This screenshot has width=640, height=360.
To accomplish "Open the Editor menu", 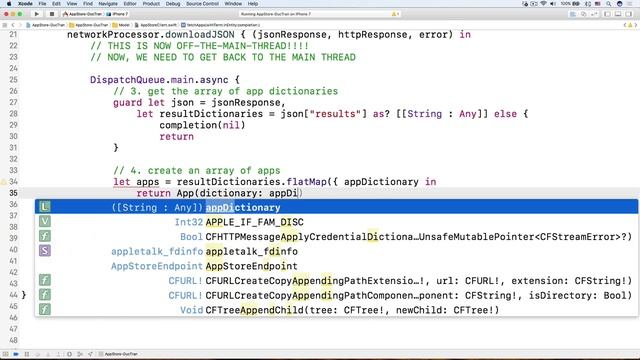I will click(x=130, y=4).
